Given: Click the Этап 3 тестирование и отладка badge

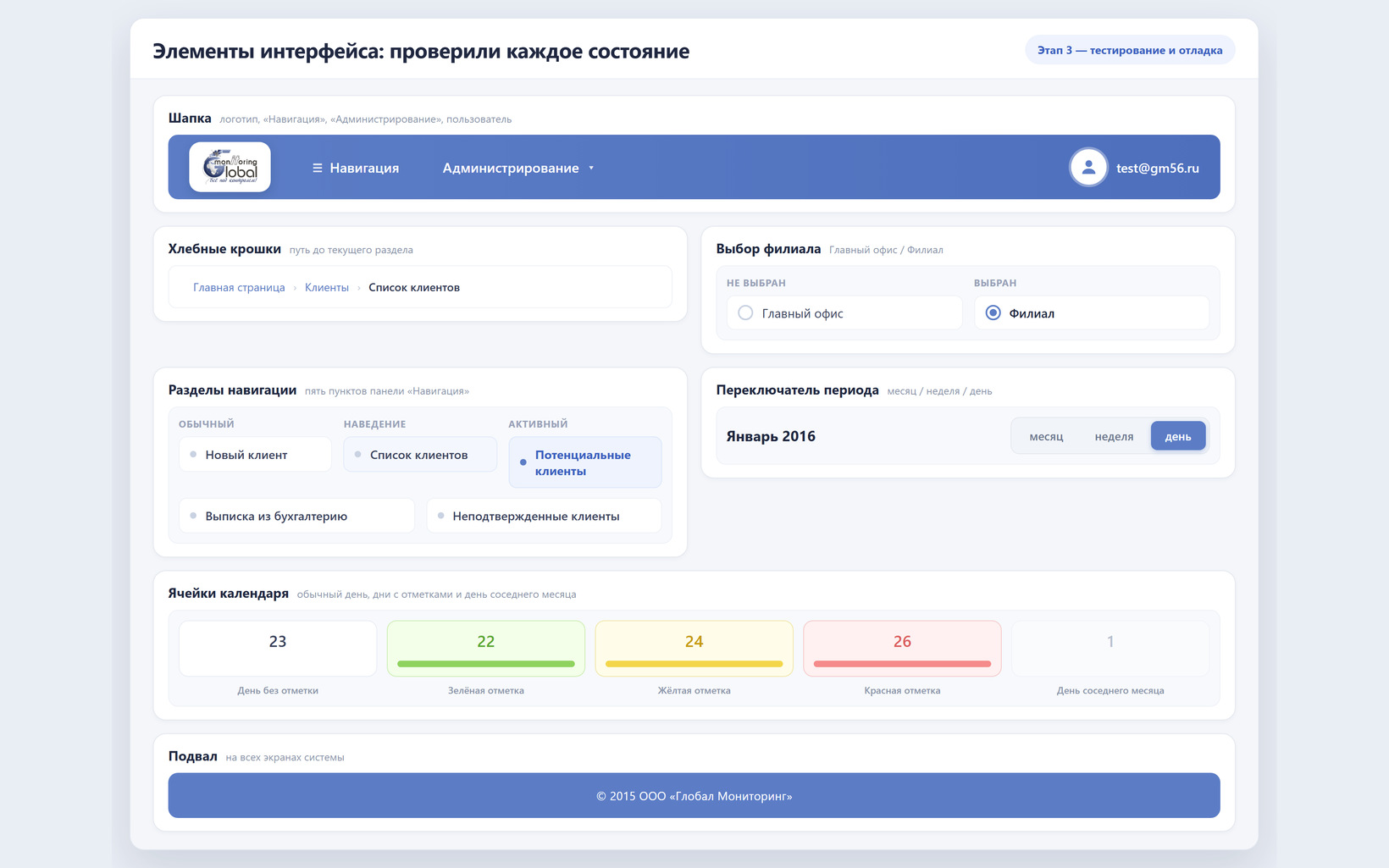Looking at the screenshot, I should tap(1130, 50).
